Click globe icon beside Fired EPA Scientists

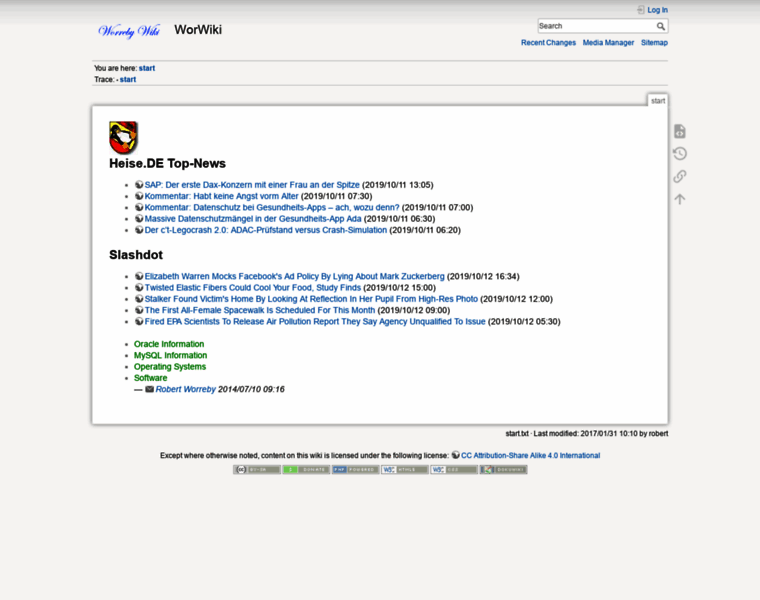click(x=139, y=321)
